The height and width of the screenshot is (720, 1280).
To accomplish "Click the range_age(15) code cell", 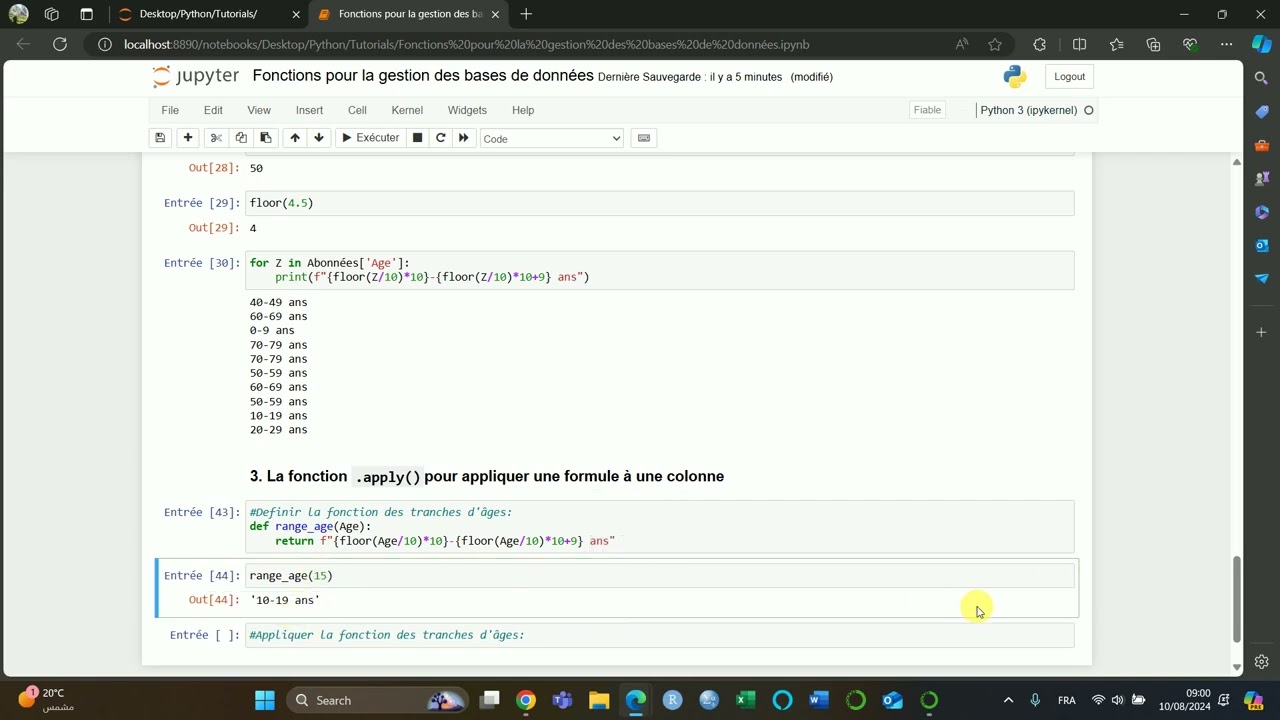I will pos(659,576).
